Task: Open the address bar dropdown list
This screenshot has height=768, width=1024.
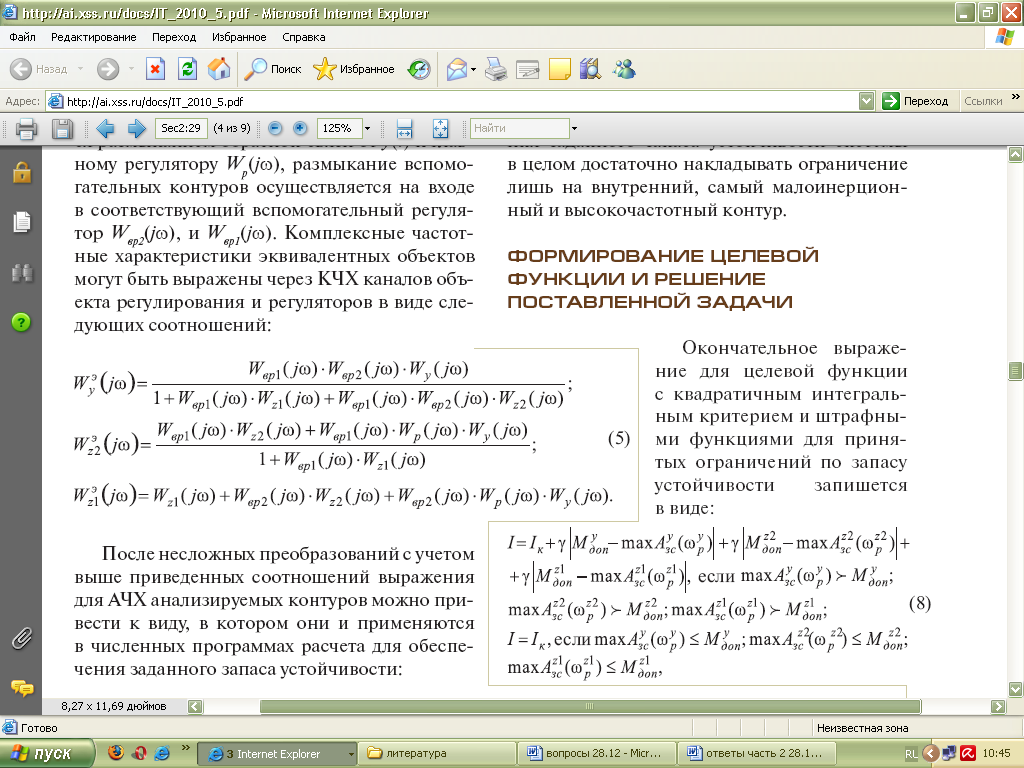Action: [866, 101]
